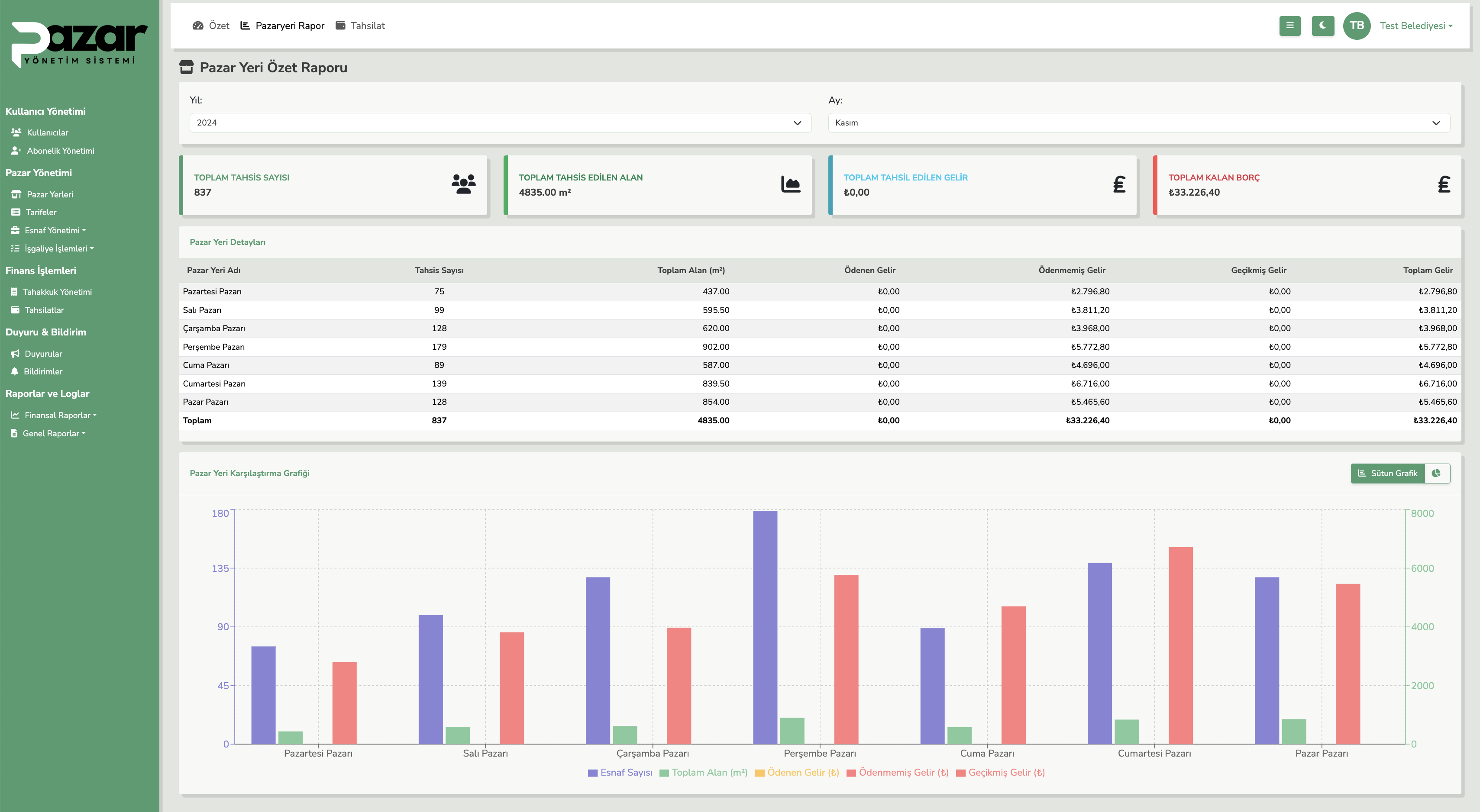The width and height of the screenshot is (1480, 812).
Task: Expand the Genel Raporlar submenu
Action: coord(54,434)
